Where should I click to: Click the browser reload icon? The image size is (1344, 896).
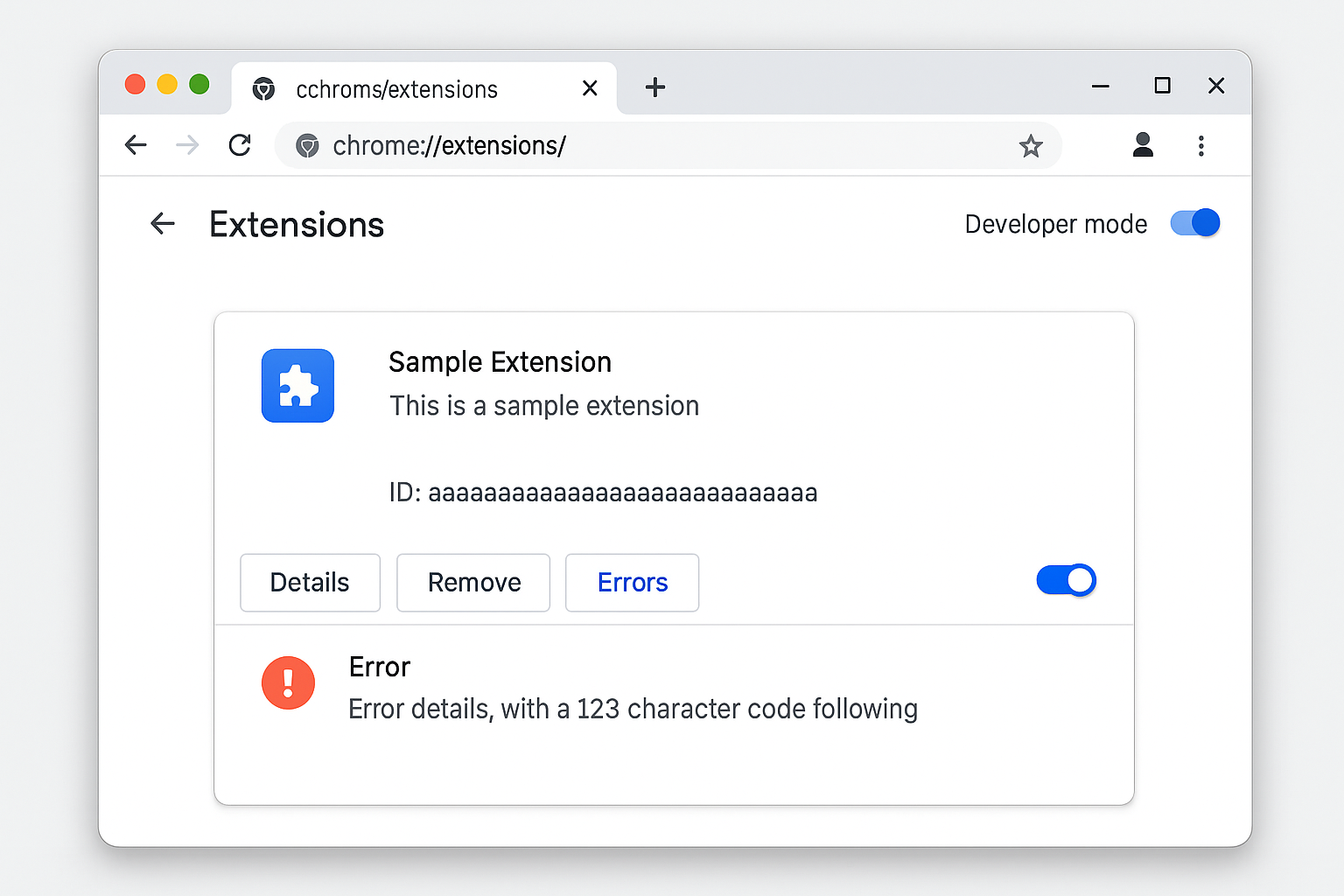click(240, 145)
